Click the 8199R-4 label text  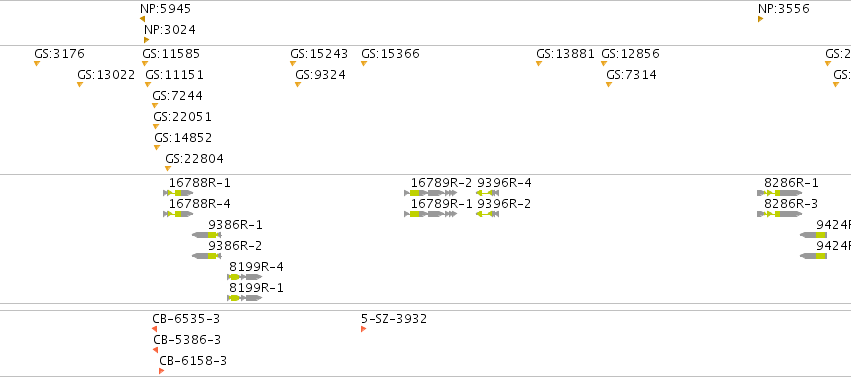[256, 267]
